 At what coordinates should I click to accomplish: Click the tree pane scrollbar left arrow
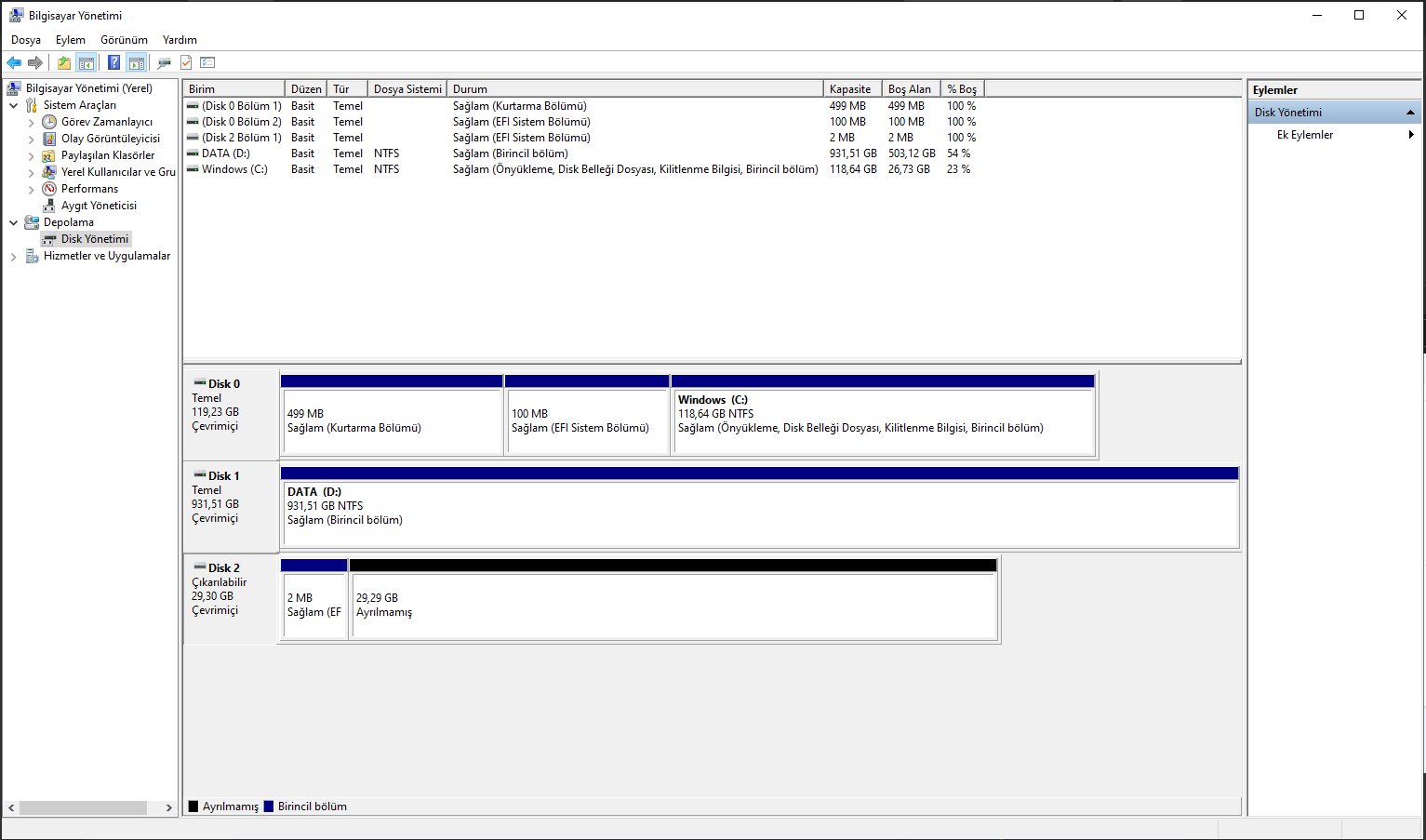[11, 807]
